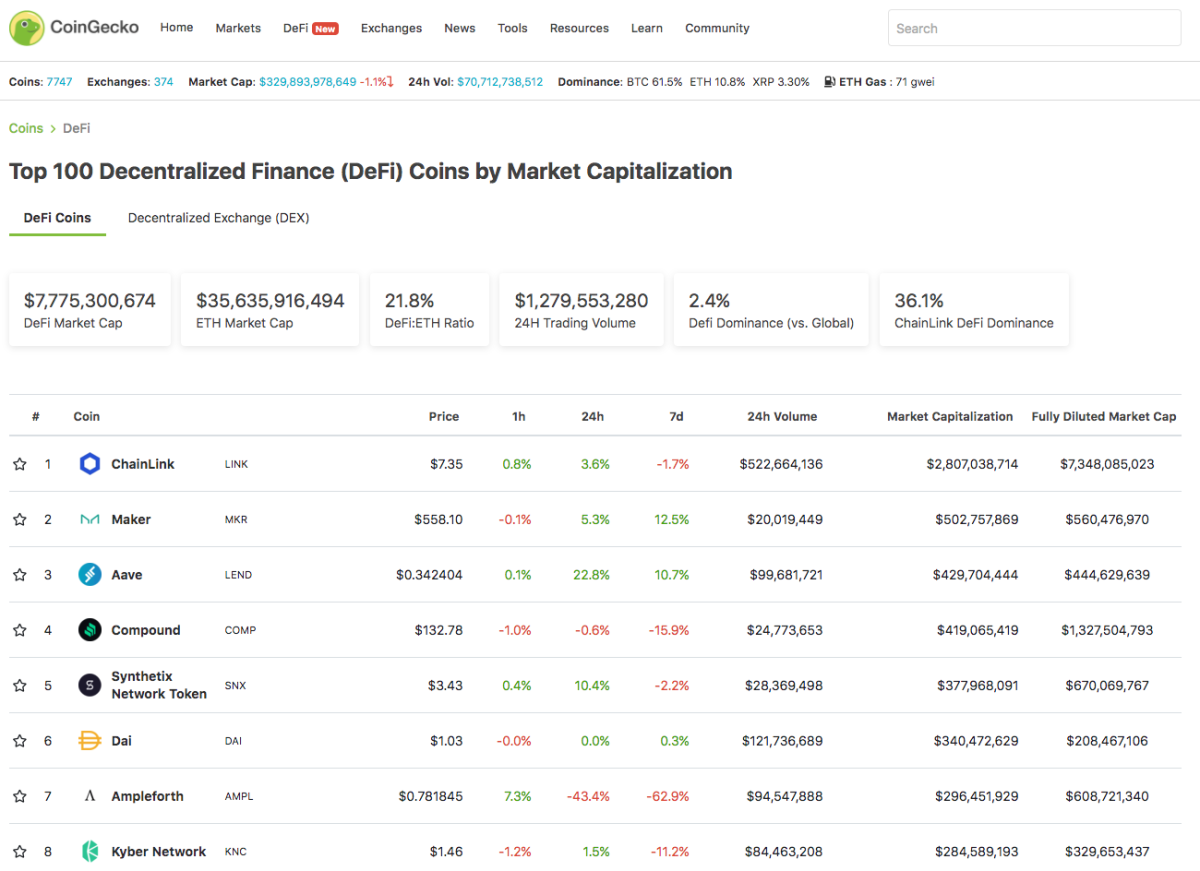Click the Maker coin icon
The image size is (1200, 871).
coord(90,520)
